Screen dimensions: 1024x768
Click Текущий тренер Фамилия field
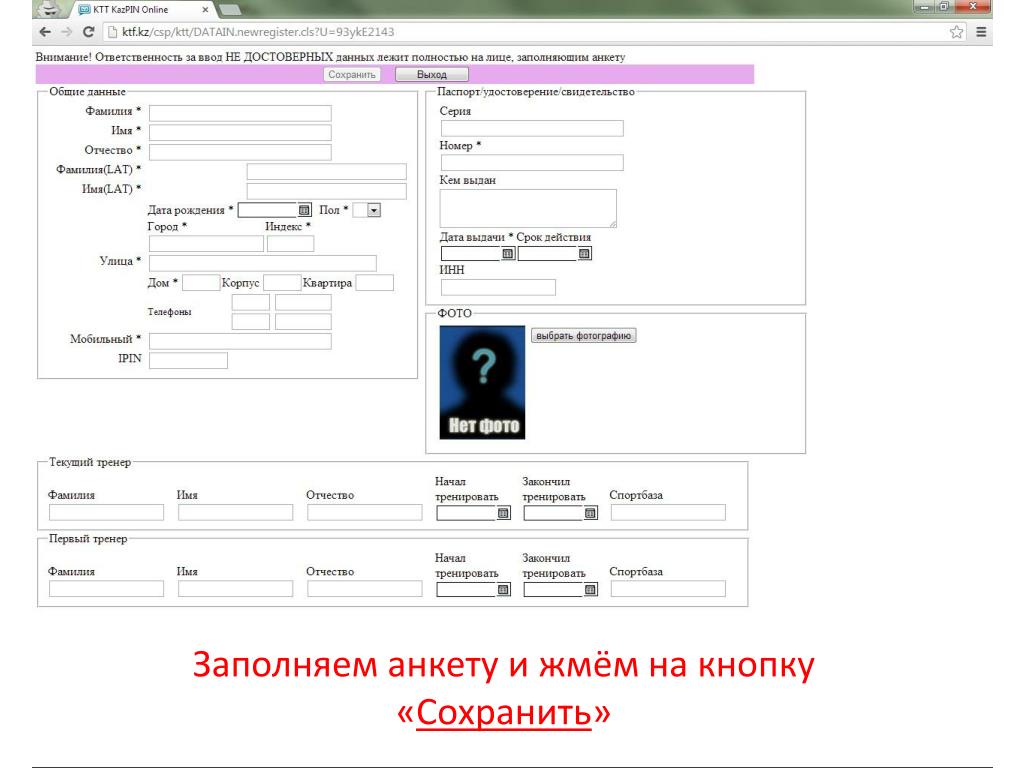[x=106, y=513]
